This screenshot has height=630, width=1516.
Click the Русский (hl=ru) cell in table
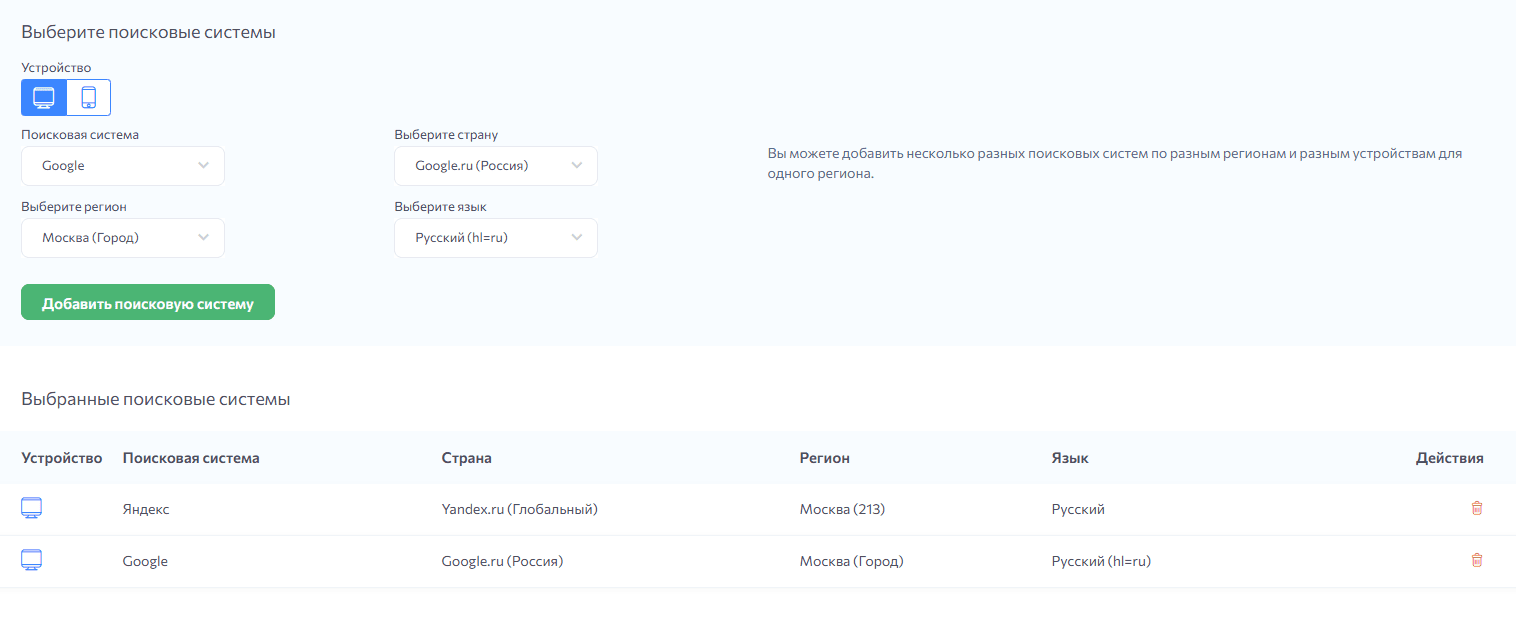pyautogui.click(x=1101, y=561)
